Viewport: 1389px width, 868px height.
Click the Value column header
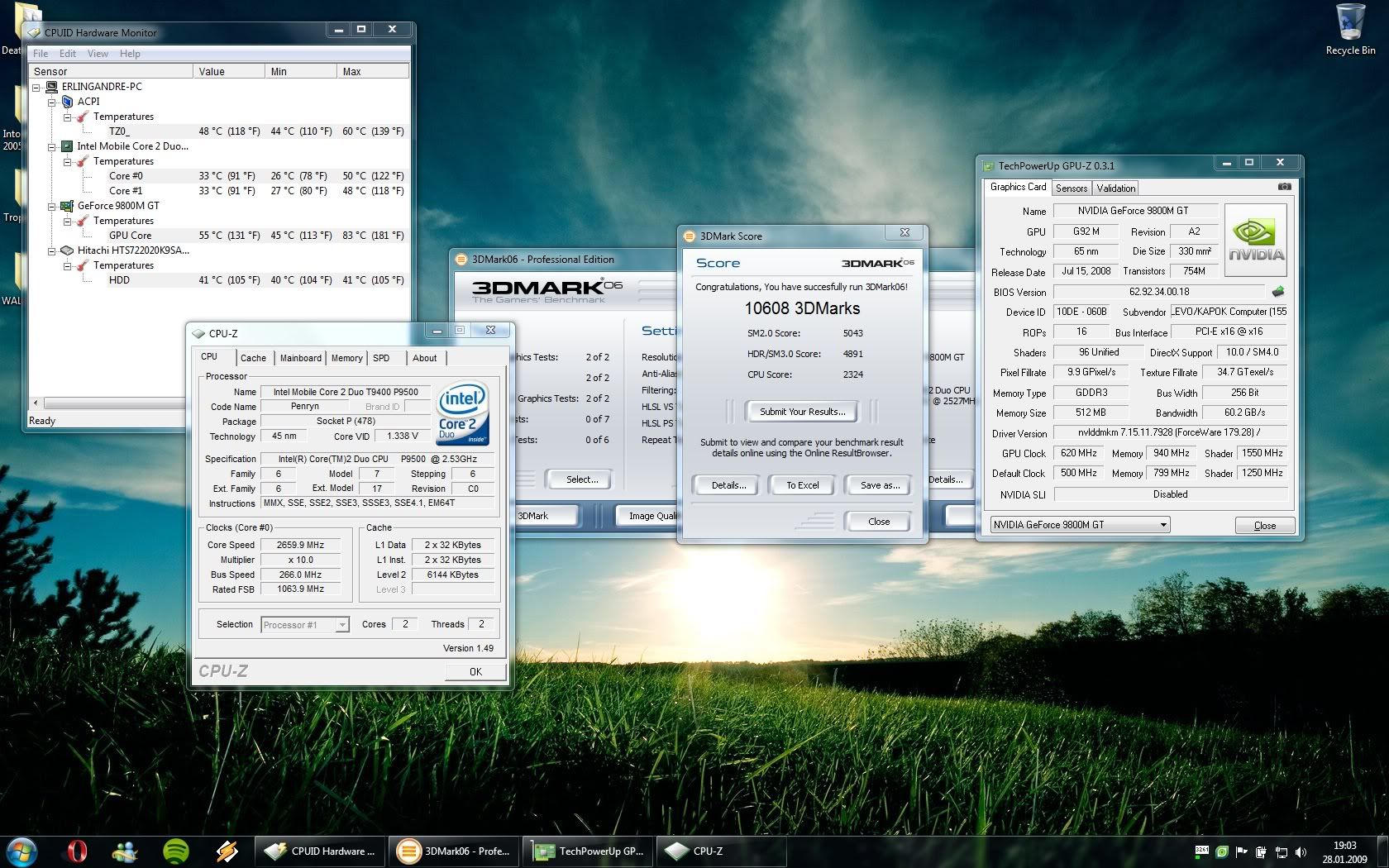(229, 71)
